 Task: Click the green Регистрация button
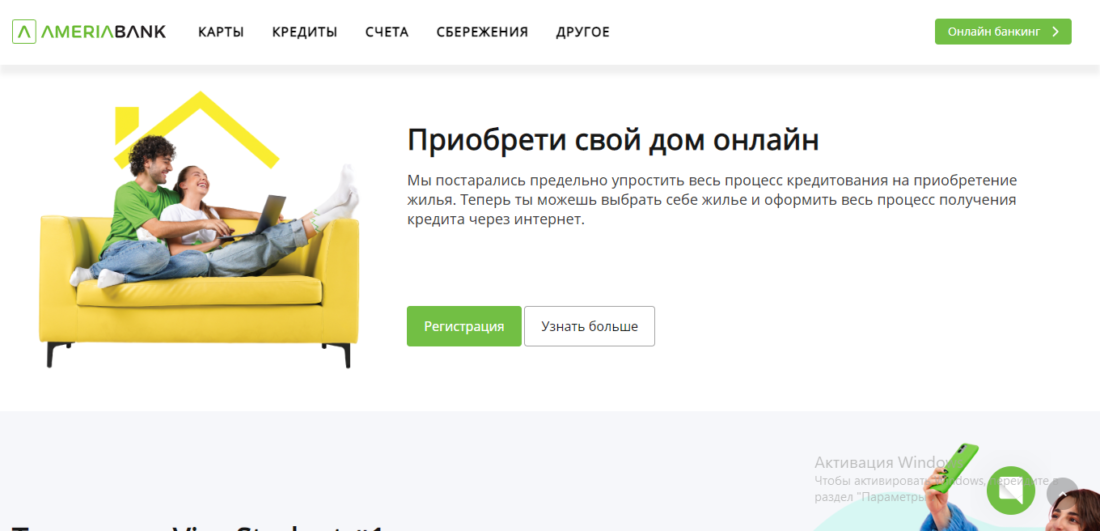point(464,326)
